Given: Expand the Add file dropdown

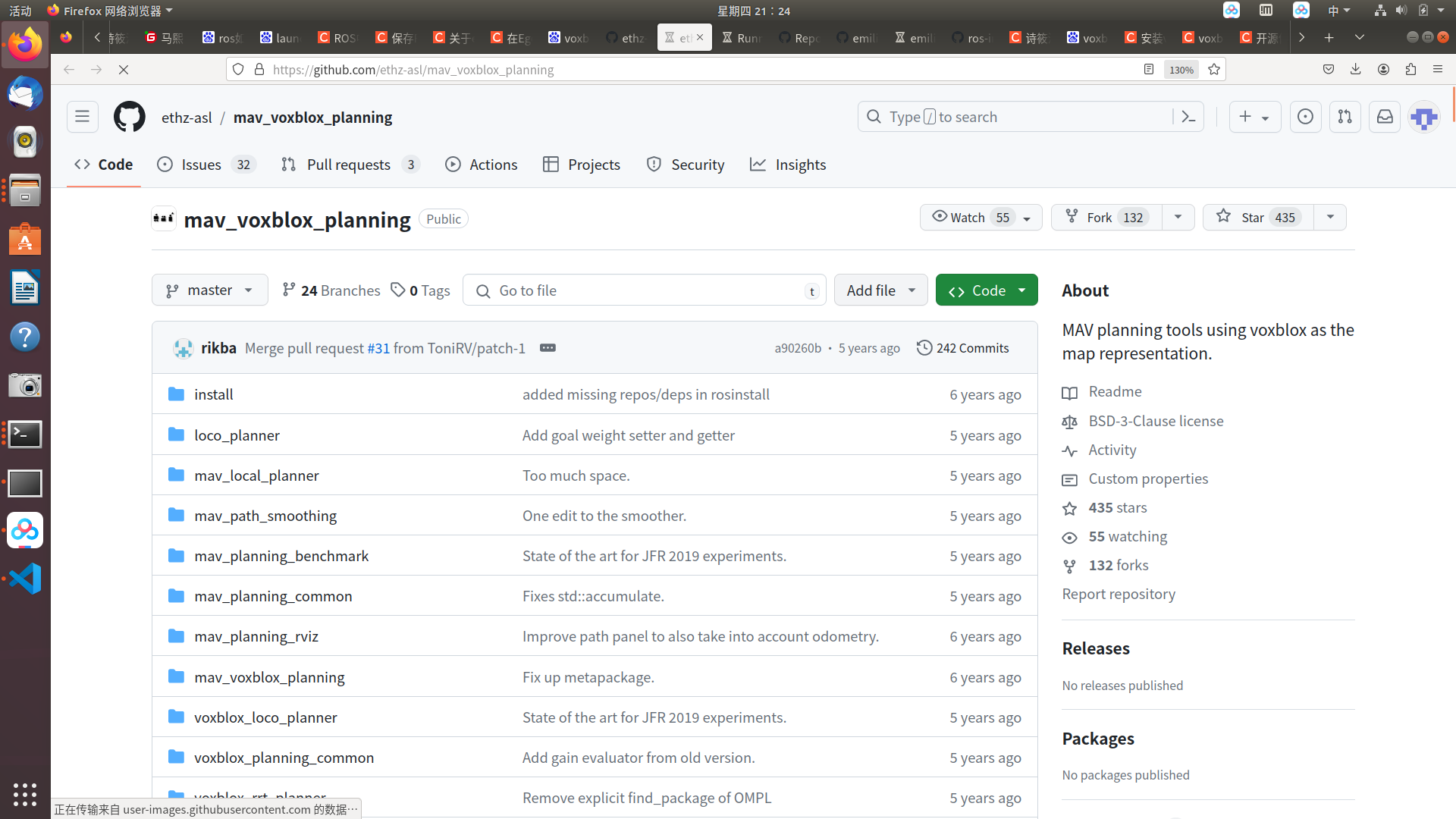Looking at the screenshot, I should [x=880, y=290].
